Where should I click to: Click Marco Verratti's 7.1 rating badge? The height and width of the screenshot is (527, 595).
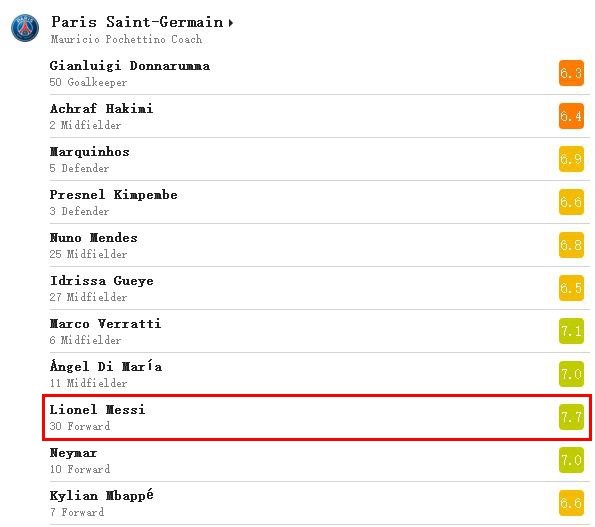pyautogui.click(x=571, y=331)
